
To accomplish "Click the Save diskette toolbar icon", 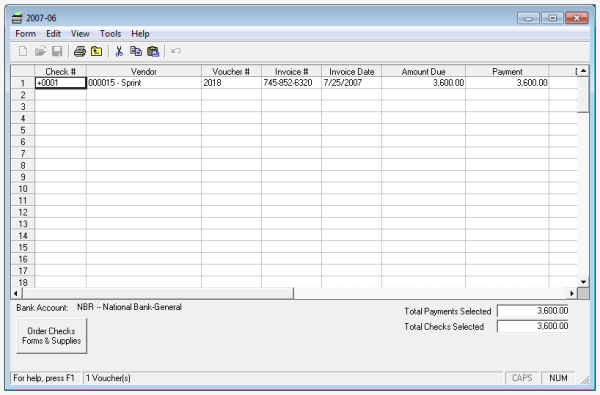I will (57, 51).
